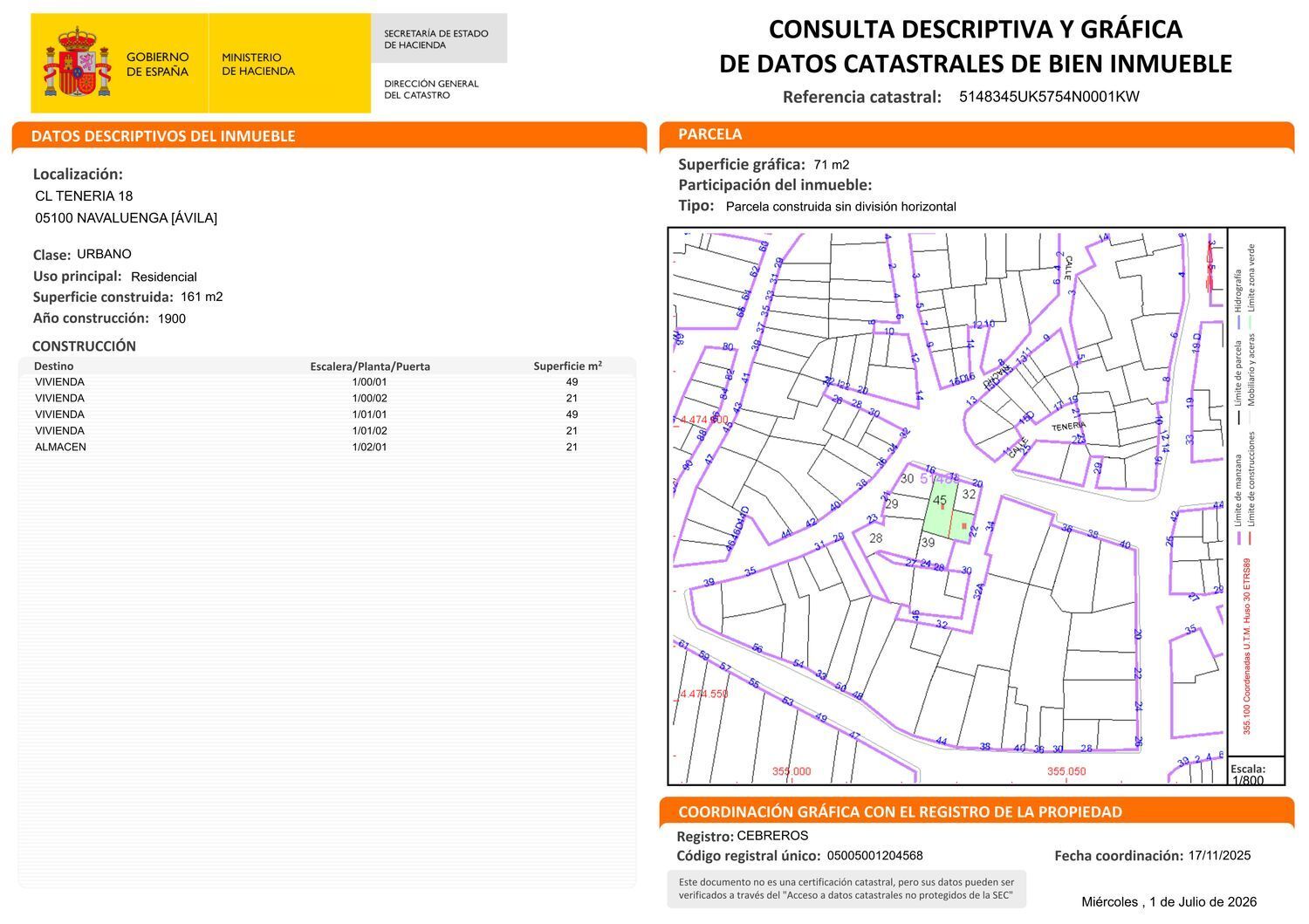1309x924 pixels.
Task: Click the 'Destino' column header
Action: [54, 366]
